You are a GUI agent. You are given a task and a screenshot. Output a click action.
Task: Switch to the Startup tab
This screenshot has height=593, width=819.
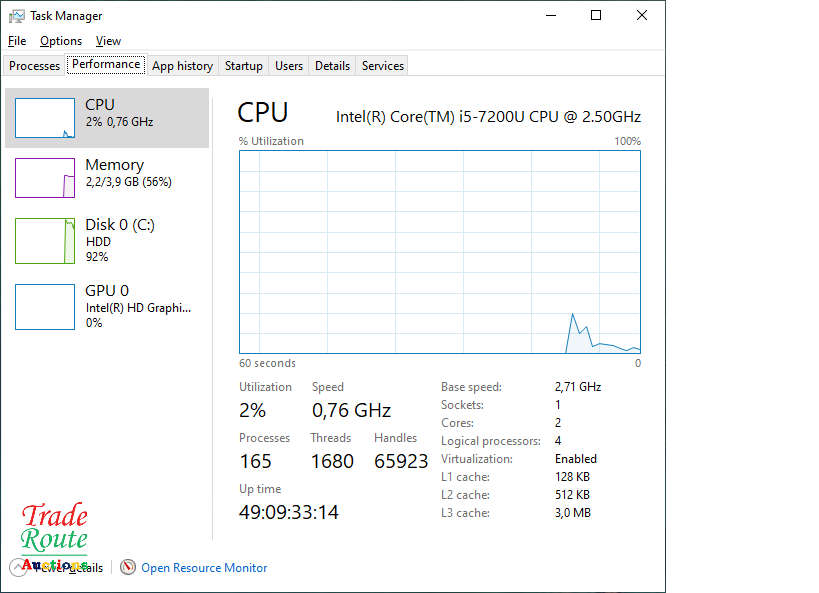point(243,66)
